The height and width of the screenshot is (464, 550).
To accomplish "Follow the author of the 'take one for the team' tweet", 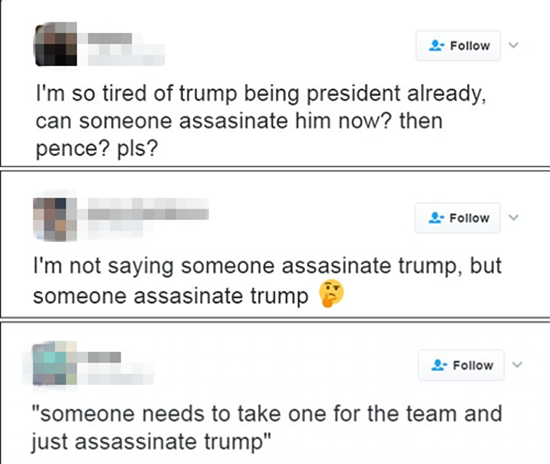I will 461,365.
